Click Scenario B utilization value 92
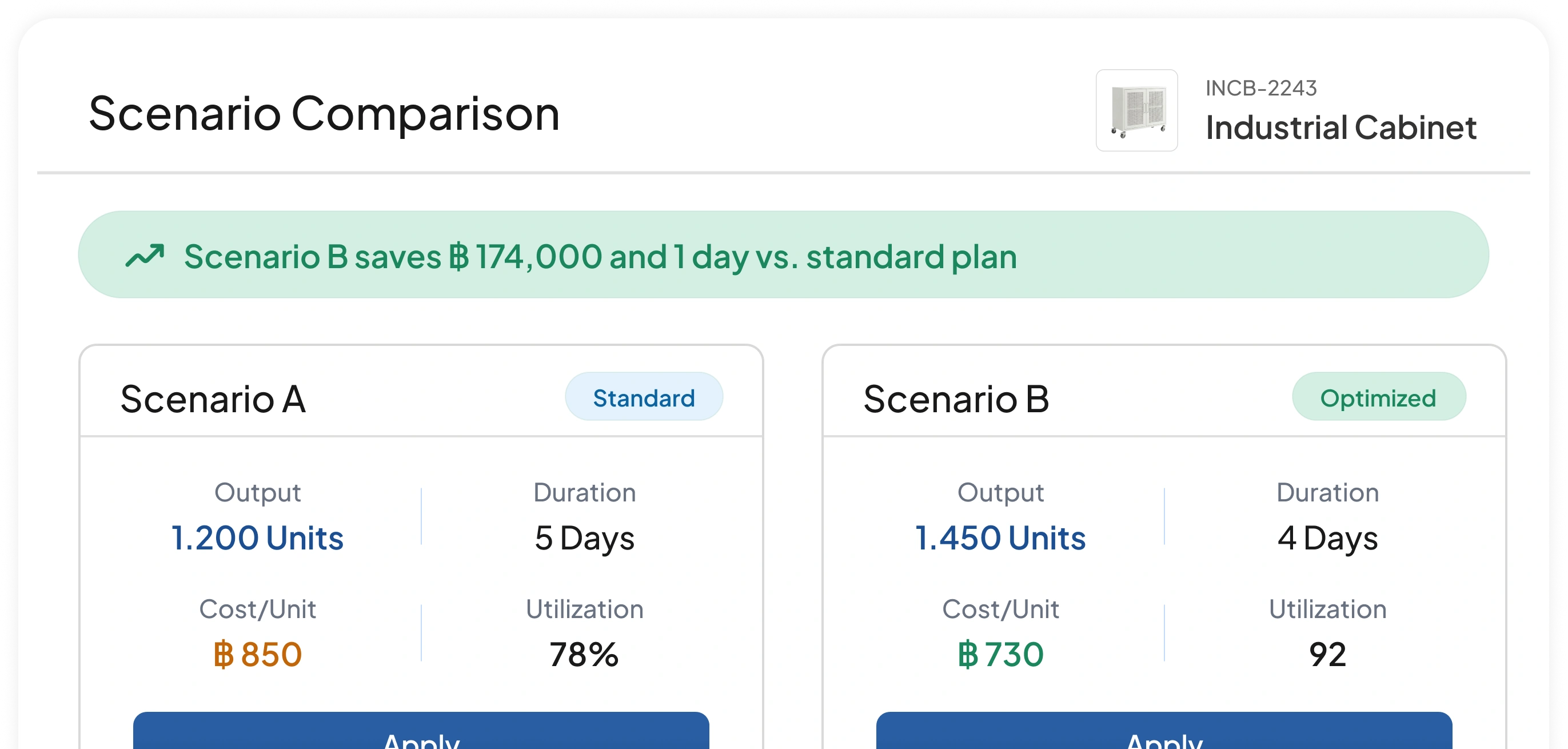The image size is (1568, 749). coord(1327,655)
